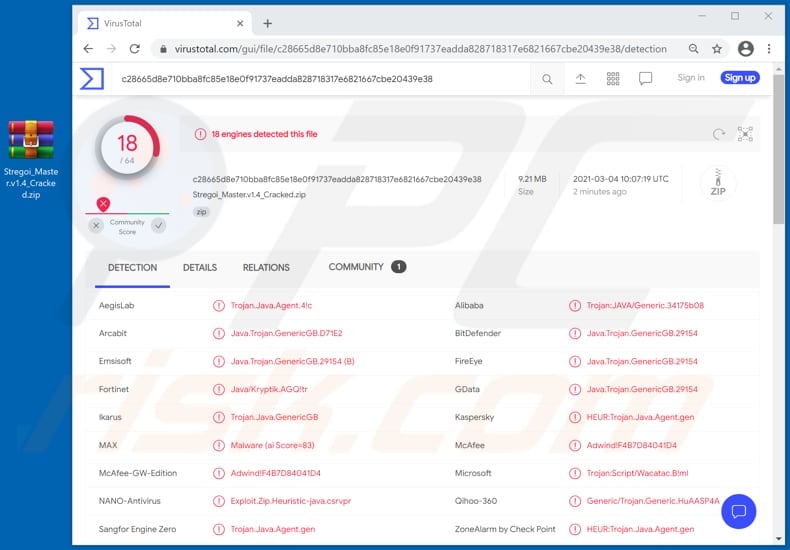Open a new browser tab
Screen dimensions: 790x550
(x=268, y=23)
